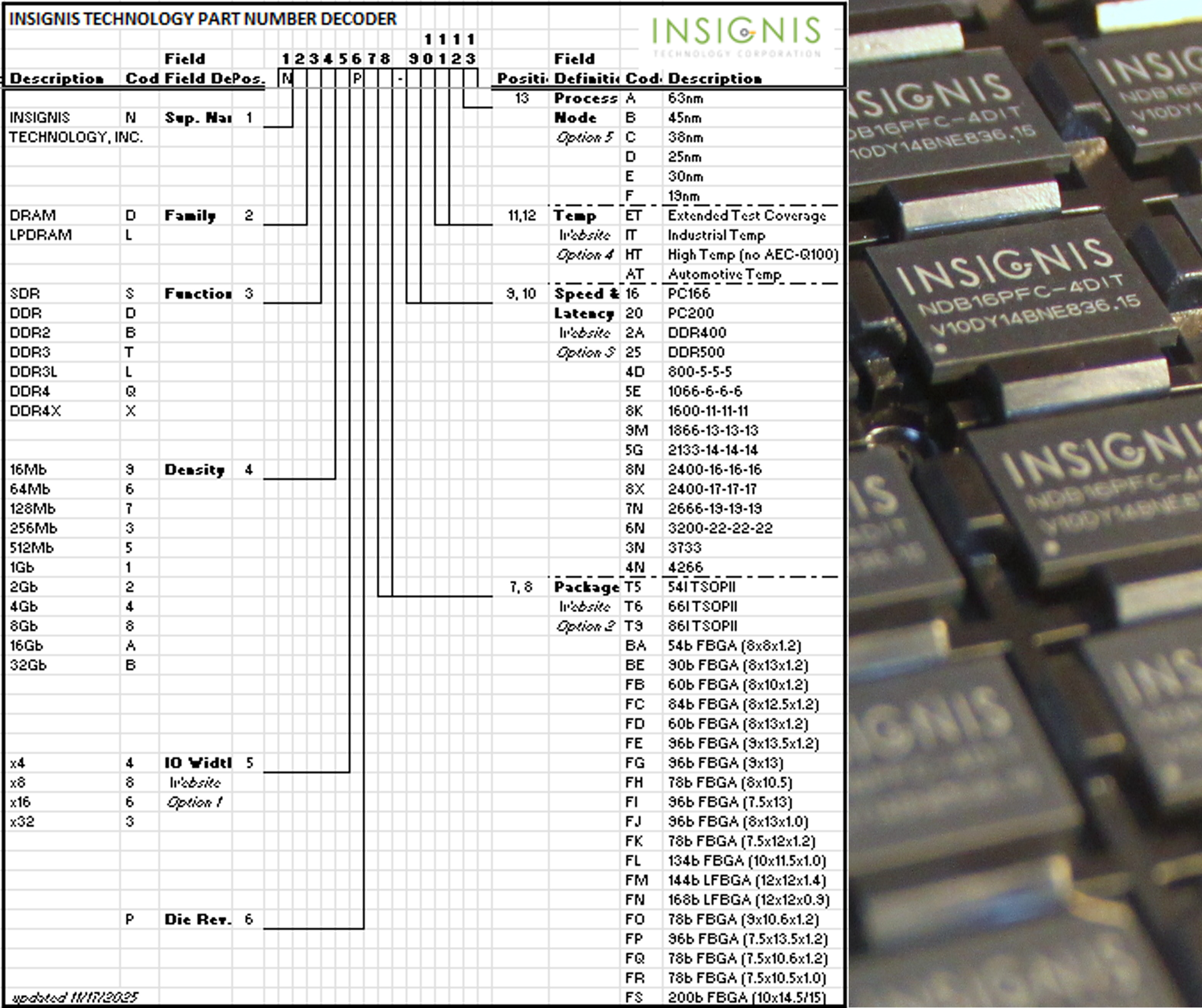Select the 'LPDRAM' description cell
Viewport: 1202px width, 1008px height.
[x=41, y=235]
